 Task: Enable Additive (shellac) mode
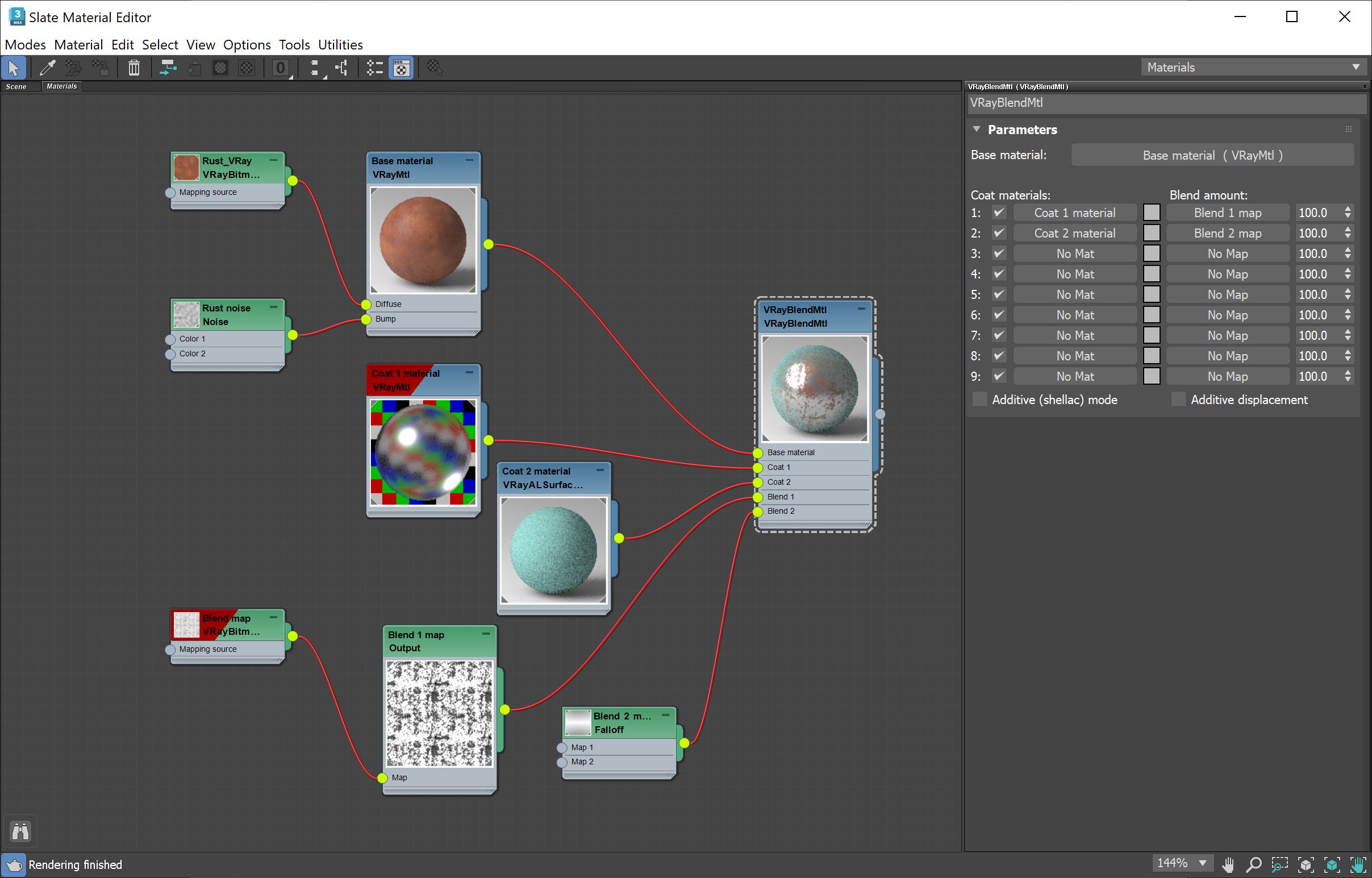(979, 399)
